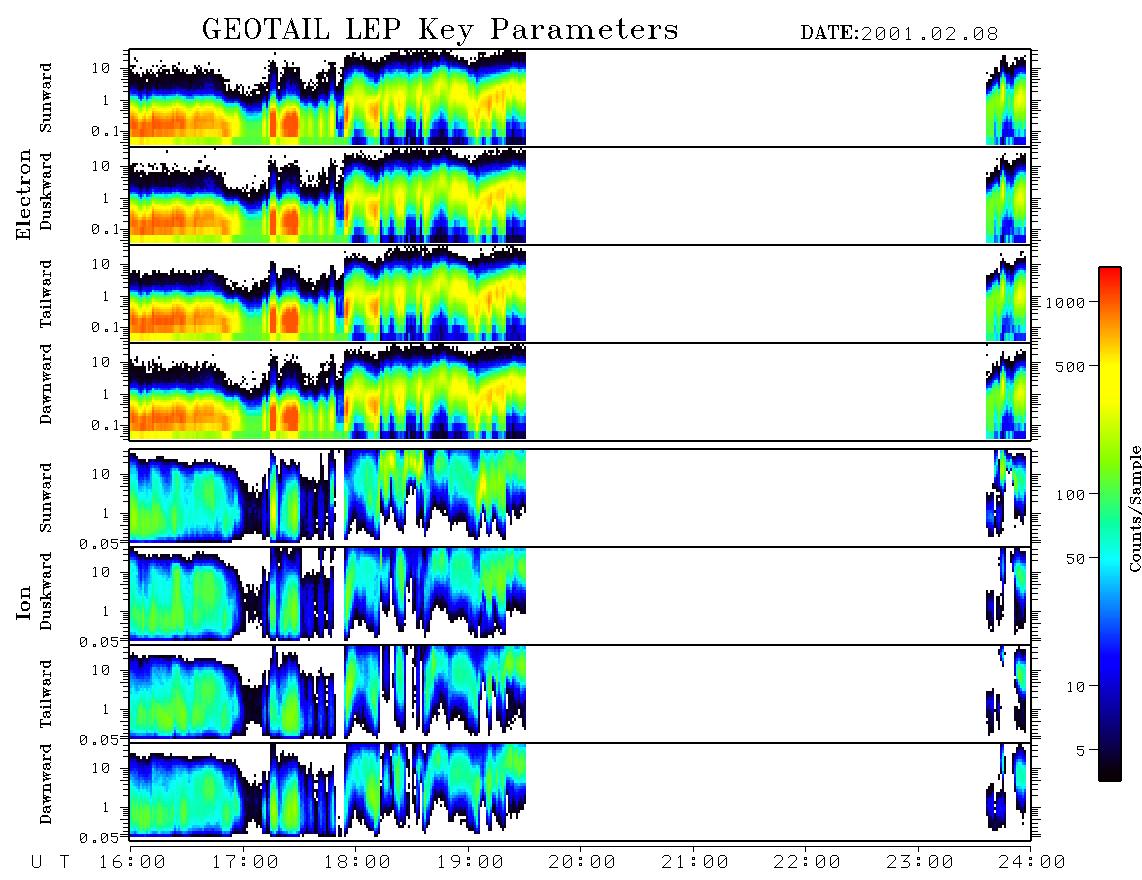Select the Ion Duskward spectrogram panel
This screenshot has width=1142, height=880.
(x=580, y=596)
